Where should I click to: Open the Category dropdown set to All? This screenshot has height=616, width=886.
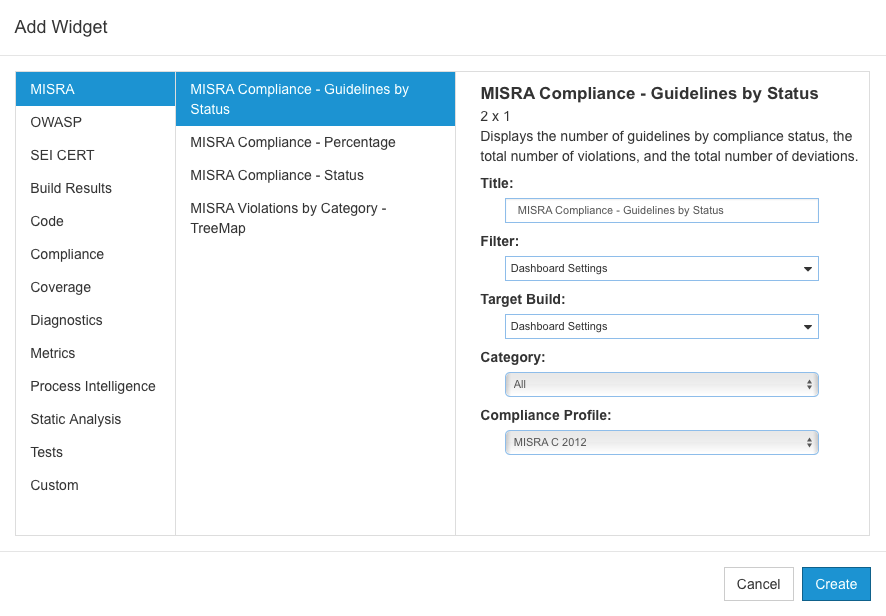tap(662, 384)
